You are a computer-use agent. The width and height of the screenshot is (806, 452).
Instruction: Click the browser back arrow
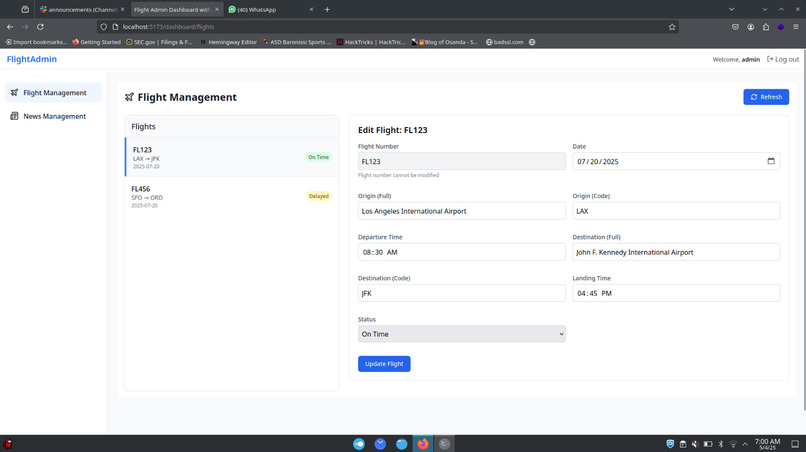[x=10, y=27]
